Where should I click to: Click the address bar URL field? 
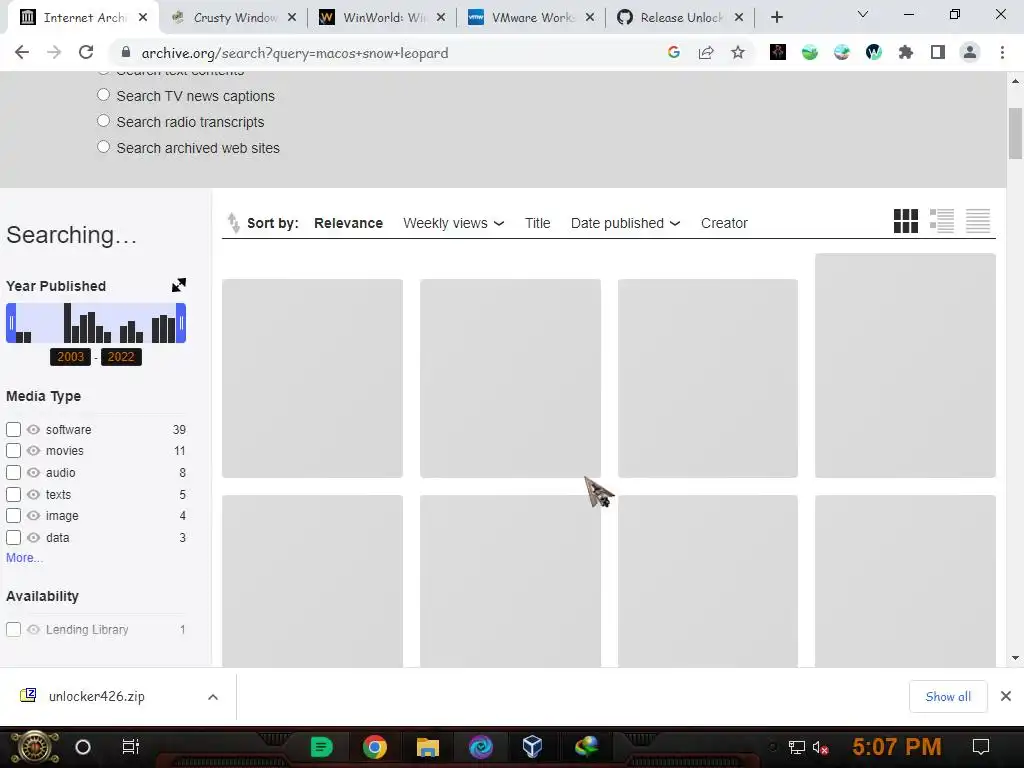[x=392, y=53]
